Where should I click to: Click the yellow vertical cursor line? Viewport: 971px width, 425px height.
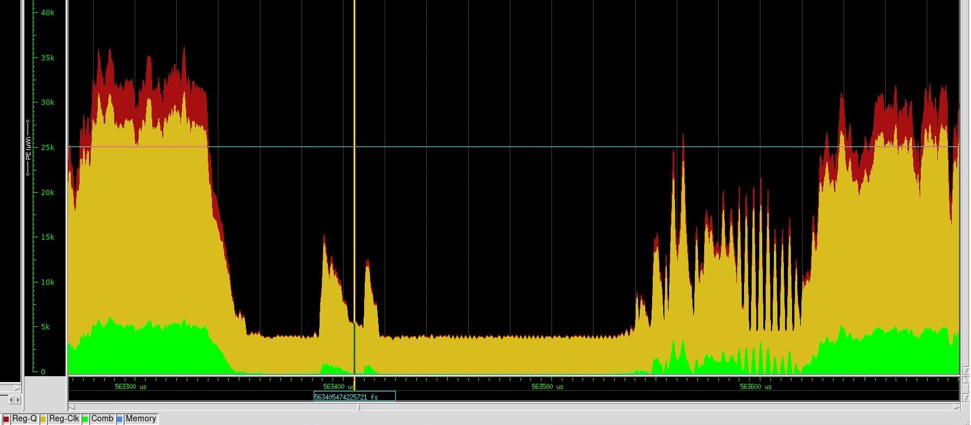(x=354, y=200)
